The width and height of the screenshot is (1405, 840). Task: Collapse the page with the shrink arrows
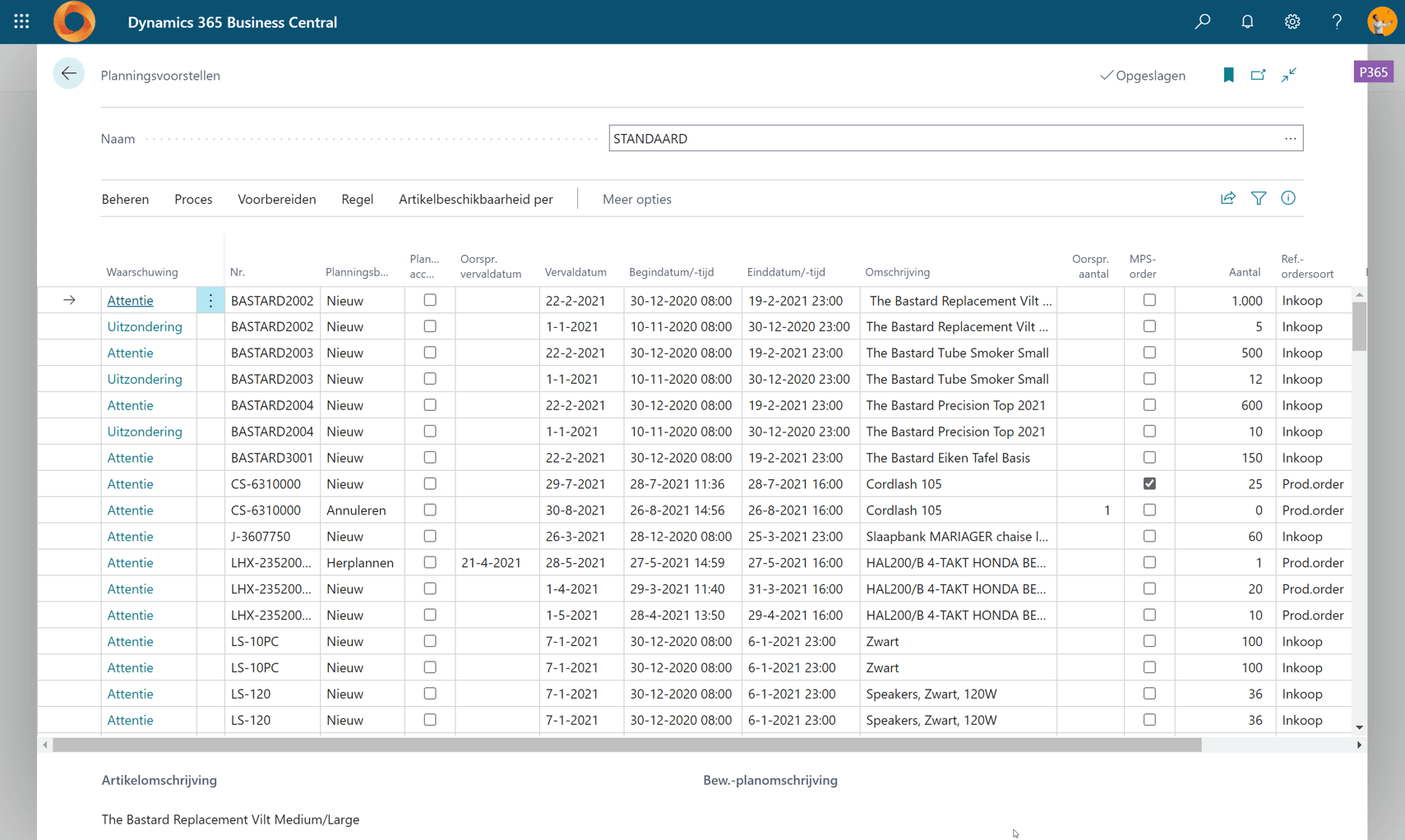(x=1288, y=75)
